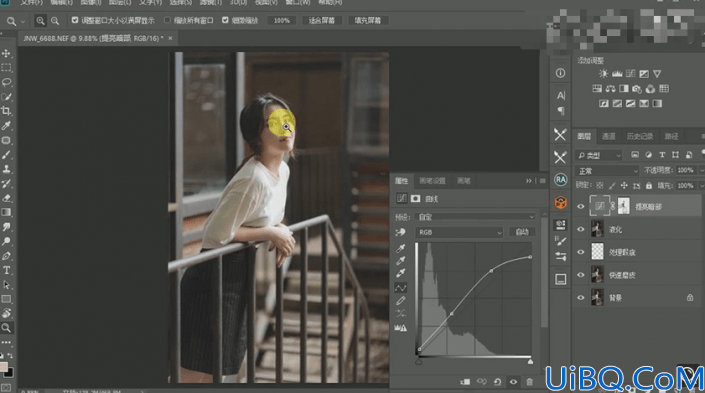Toggle adjustment visibility eye in Properties panel
This screenshot has height=393, width=705.
pos(513,382)
